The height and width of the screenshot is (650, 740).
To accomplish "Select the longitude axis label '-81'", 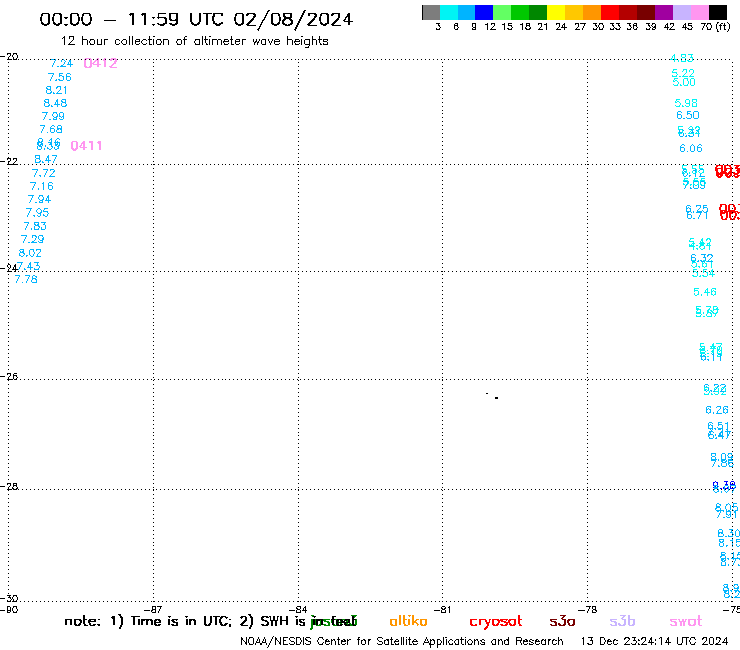I will [442, 610].
